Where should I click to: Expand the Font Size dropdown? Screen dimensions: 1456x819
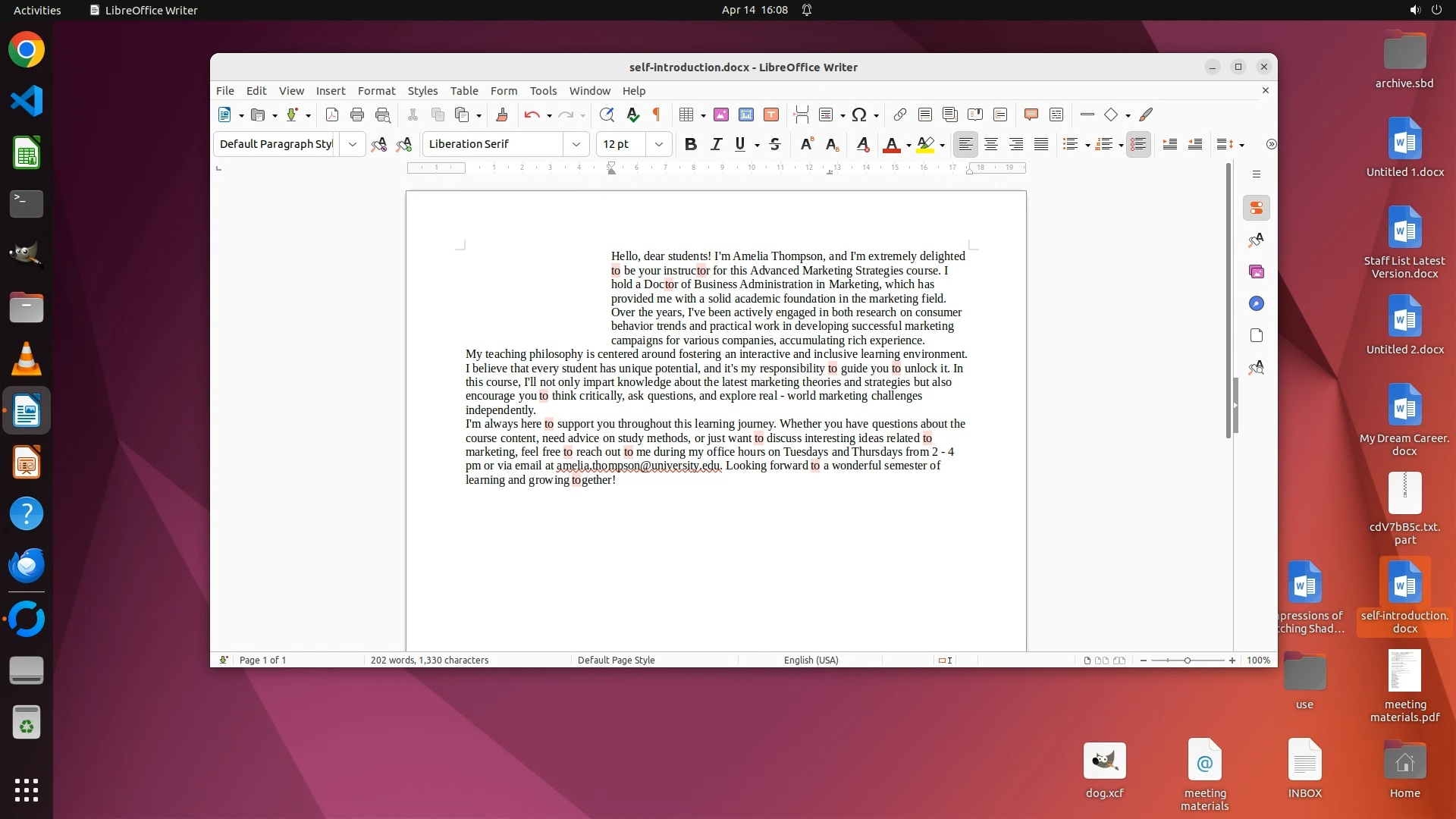pyautogui.click(x=659, y=144)
